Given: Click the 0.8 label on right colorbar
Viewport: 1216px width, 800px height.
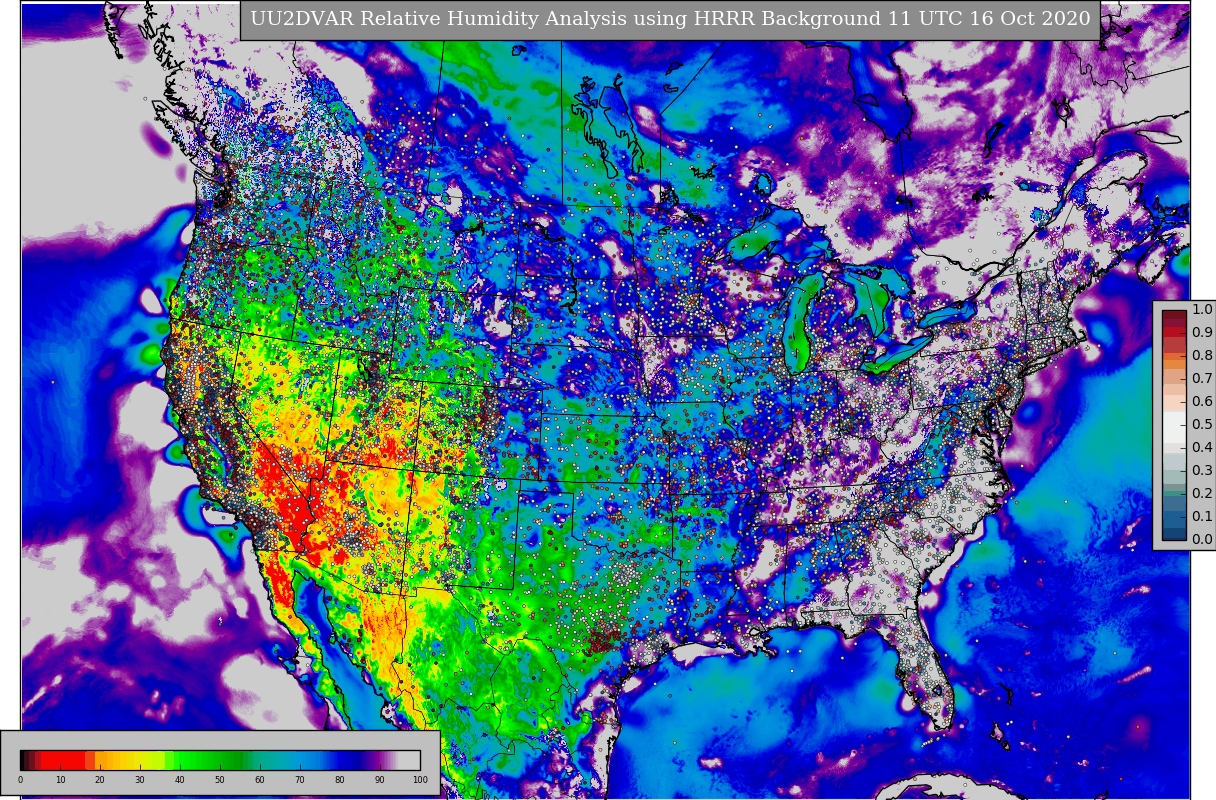Looking at the screenshot, I should pos(1201,356).
